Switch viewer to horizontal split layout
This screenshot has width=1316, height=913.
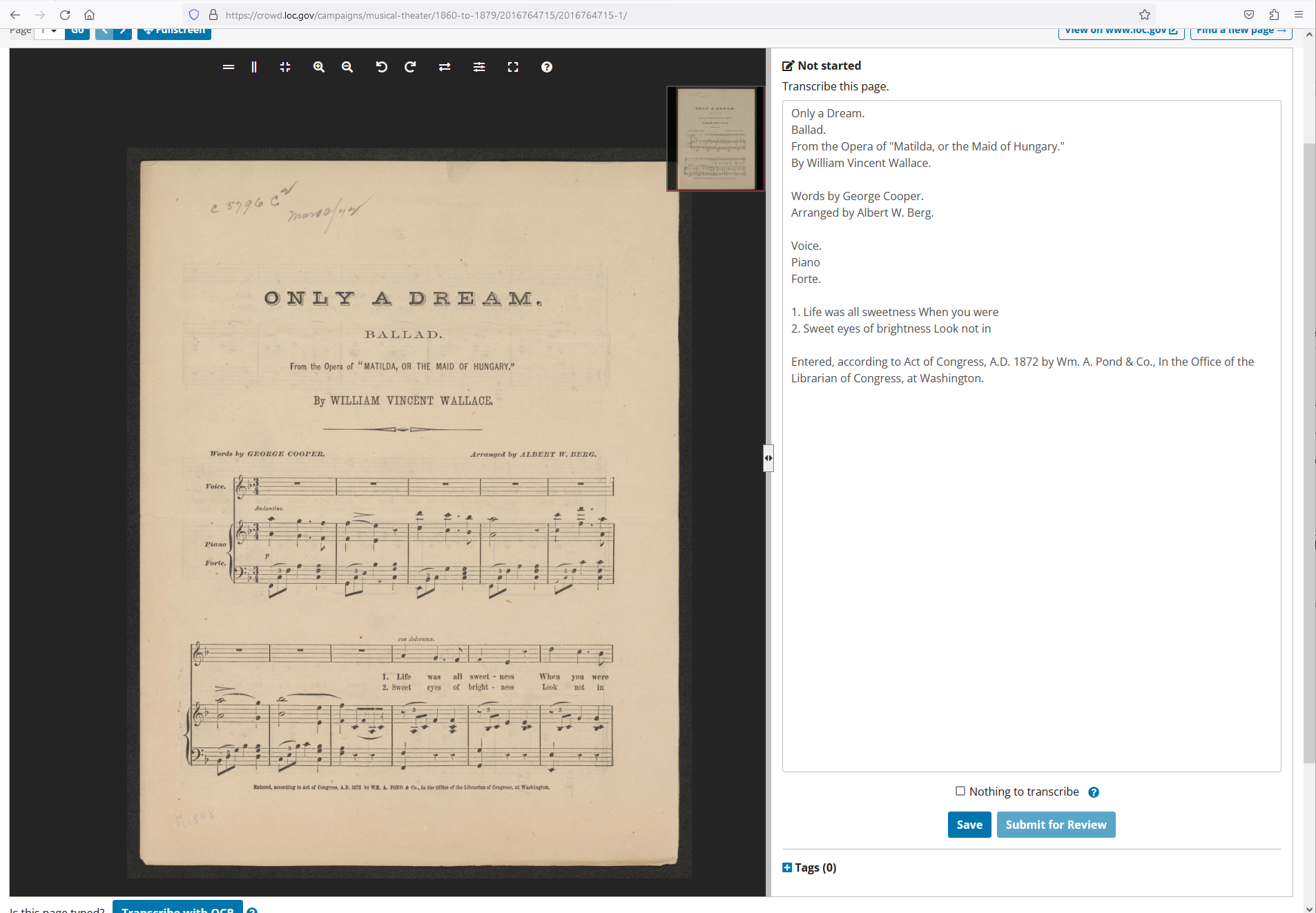pyautogui.click(x=229, y=67)
